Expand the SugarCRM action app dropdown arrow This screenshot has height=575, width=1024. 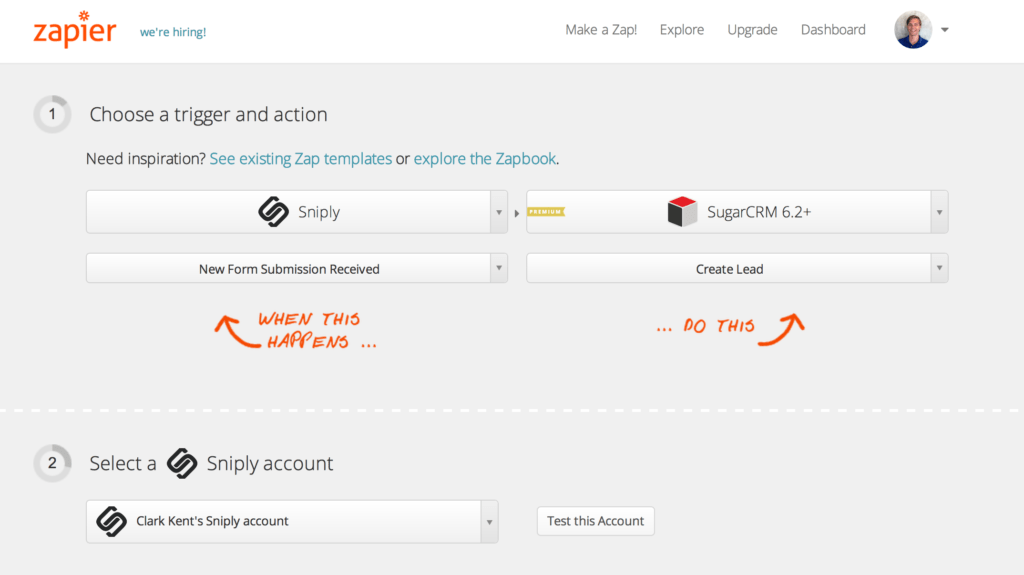tap(938, 212)
